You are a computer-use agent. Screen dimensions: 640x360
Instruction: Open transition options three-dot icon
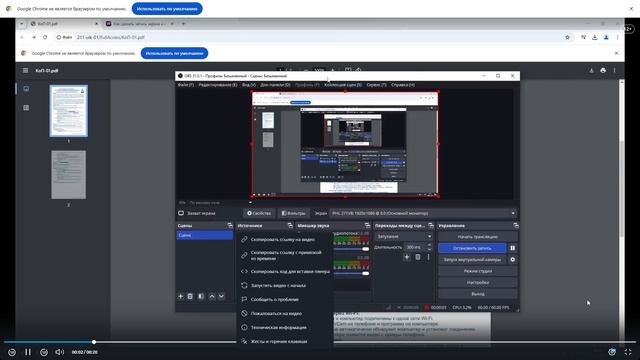tap(429, 257)
